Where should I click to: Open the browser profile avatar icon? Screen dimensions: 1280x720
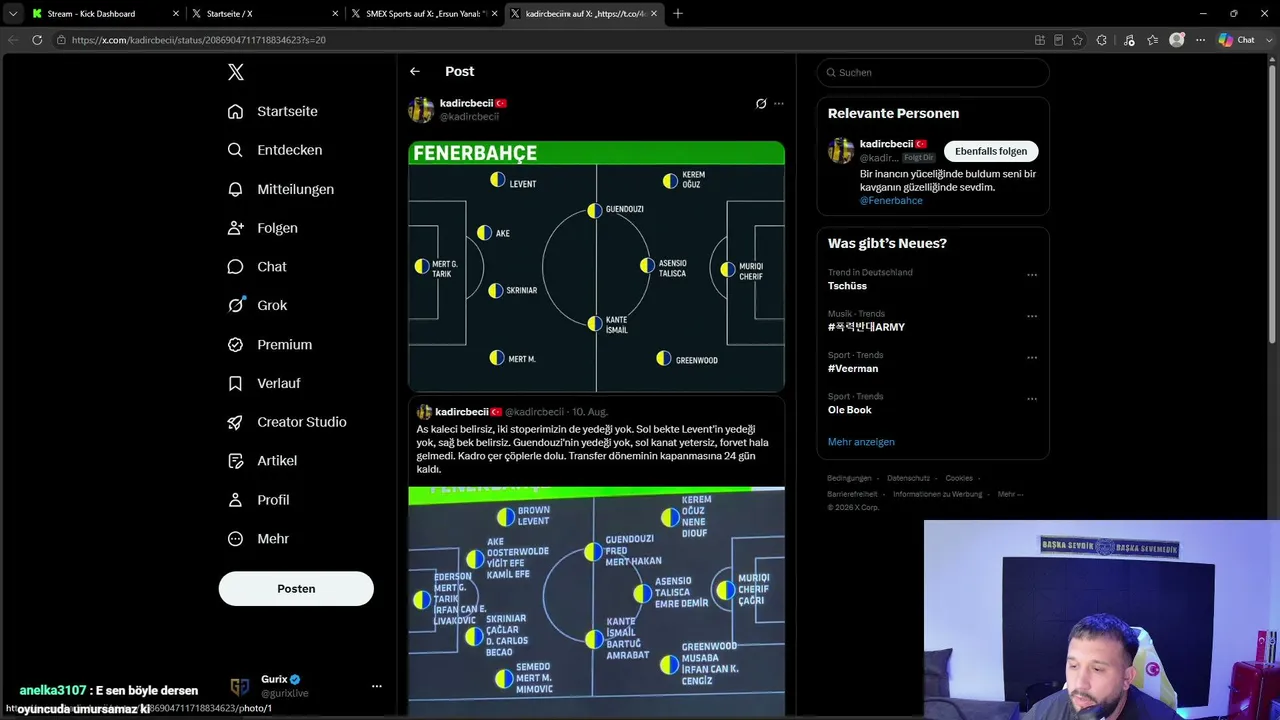(x=1177, y=40)
